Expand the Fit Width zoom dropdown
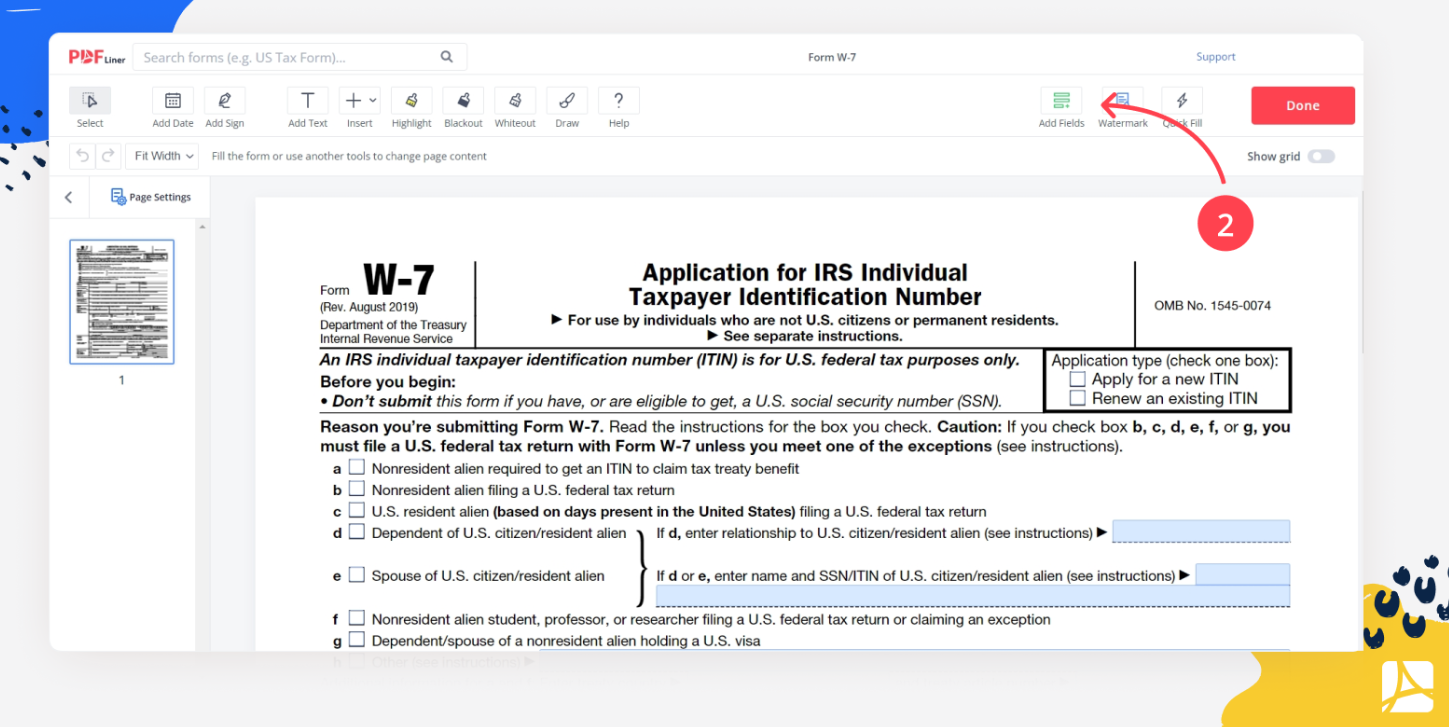The image size is (1449, 727). [x=163, y=156]
